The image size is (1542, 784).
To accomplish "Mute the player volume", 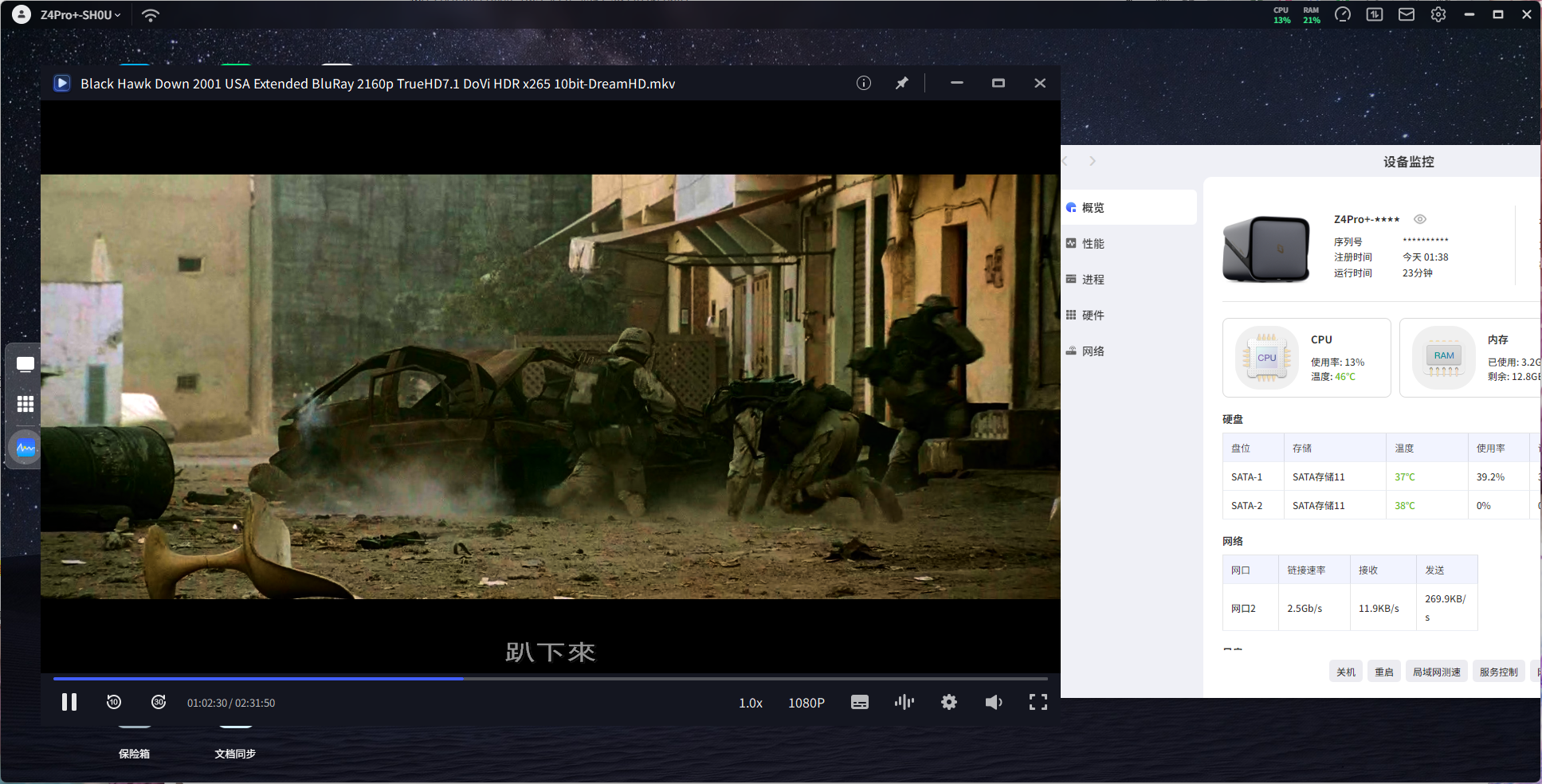I will [x=994, y=702].
